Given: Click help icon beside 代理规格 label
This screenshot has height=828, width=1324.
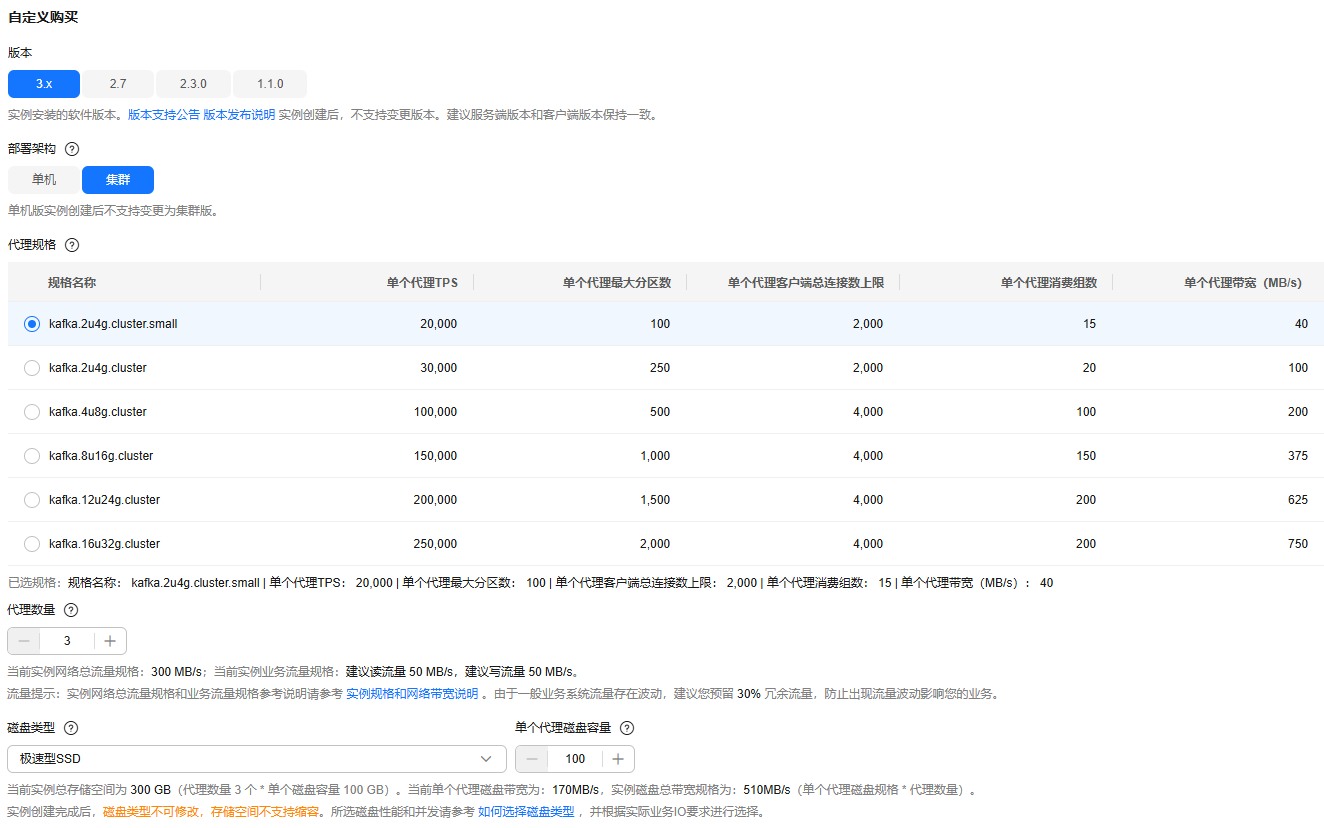Looking at the screenshot, I should (x=72, y=245).
